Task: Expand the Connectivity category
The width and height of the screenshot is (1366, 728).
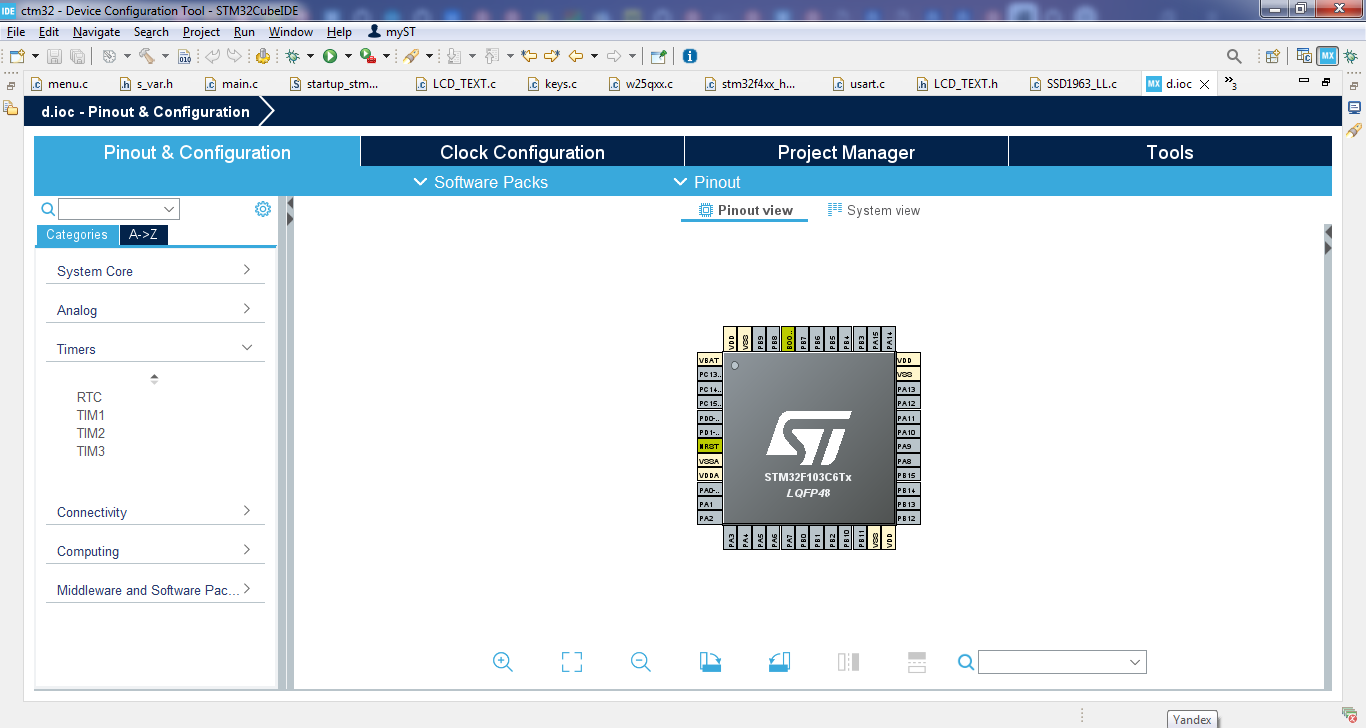Action: 155,512
